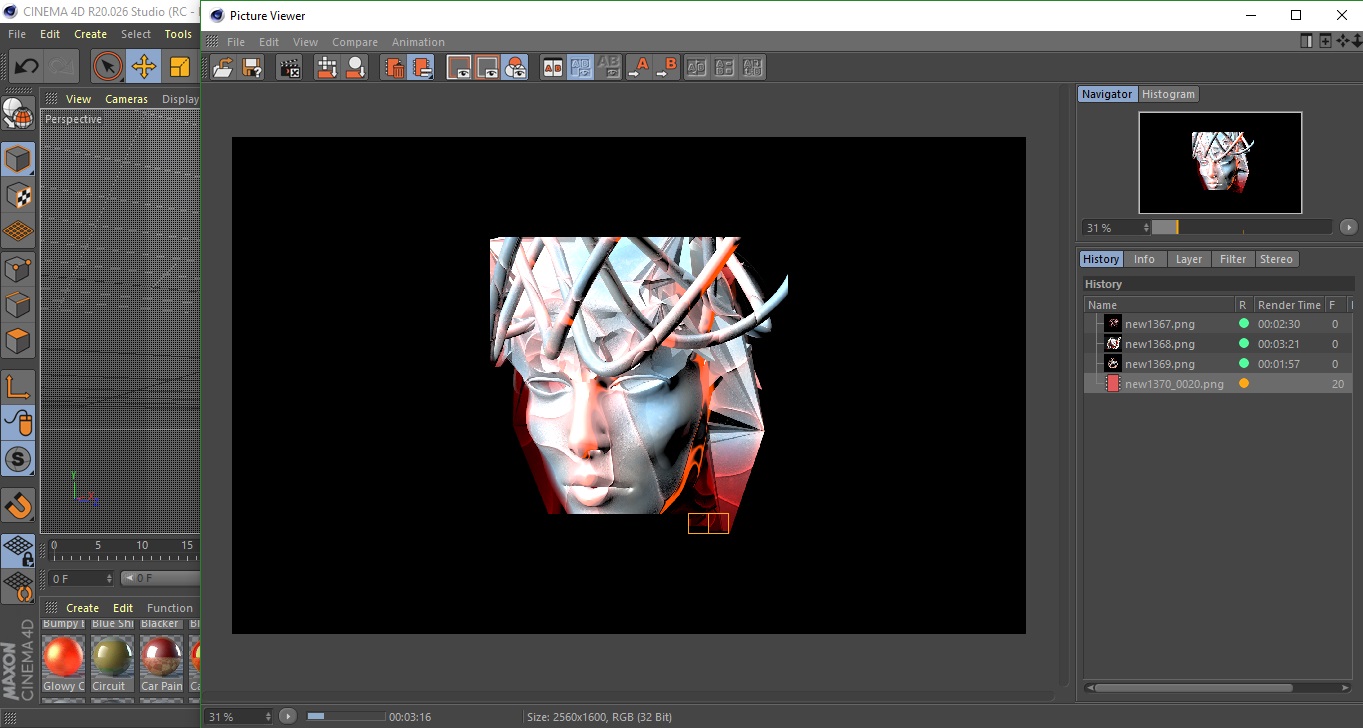Click Open Image folder icon in Picture Viewer

pyautogui.click(x=223, y=68)
